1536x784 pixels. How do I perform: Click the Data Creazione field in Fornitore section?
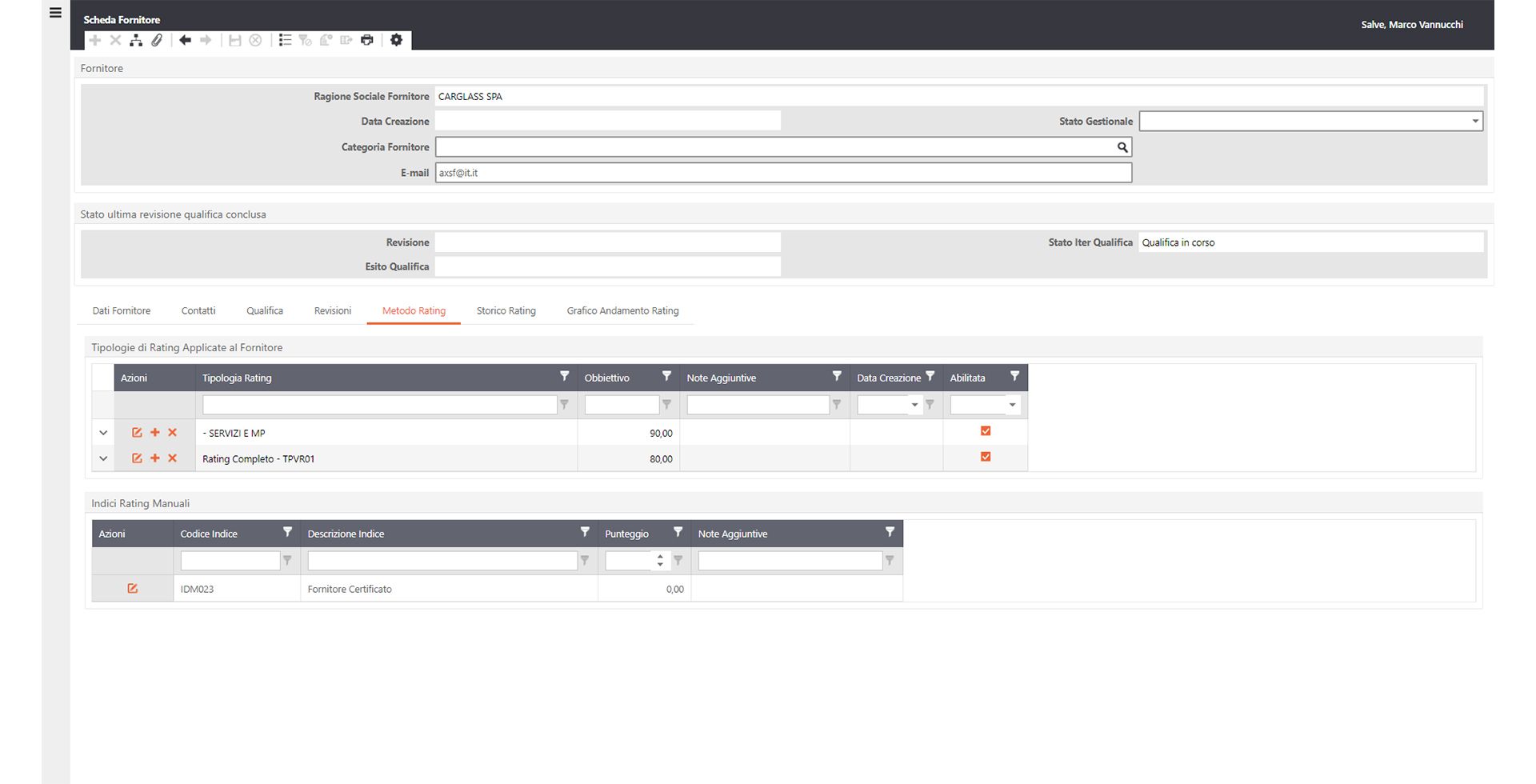coord(608,121)
